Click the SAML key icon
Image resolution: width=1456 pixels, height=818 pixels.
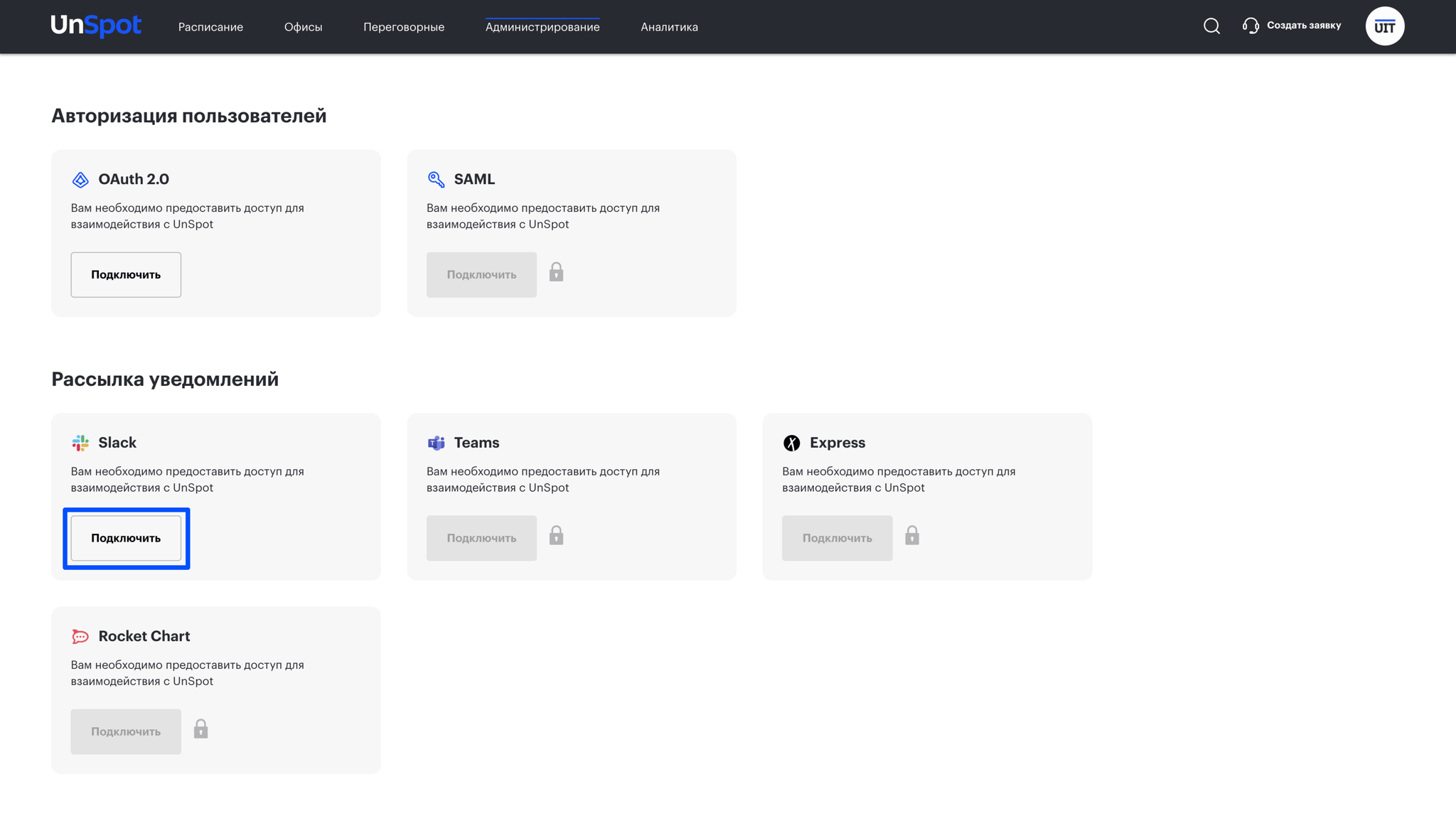tap(436, 179)
